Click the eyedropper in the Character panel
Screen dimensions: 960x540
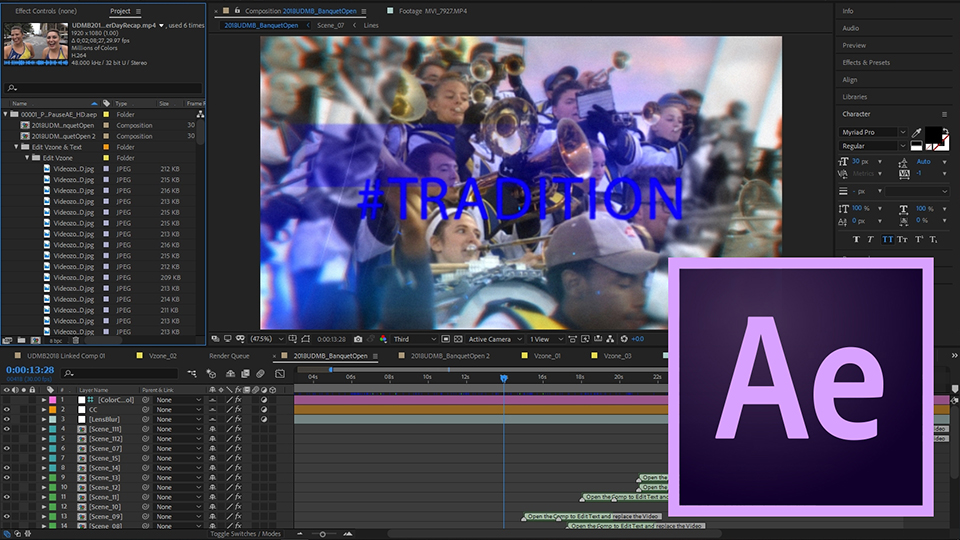point(916,132)
